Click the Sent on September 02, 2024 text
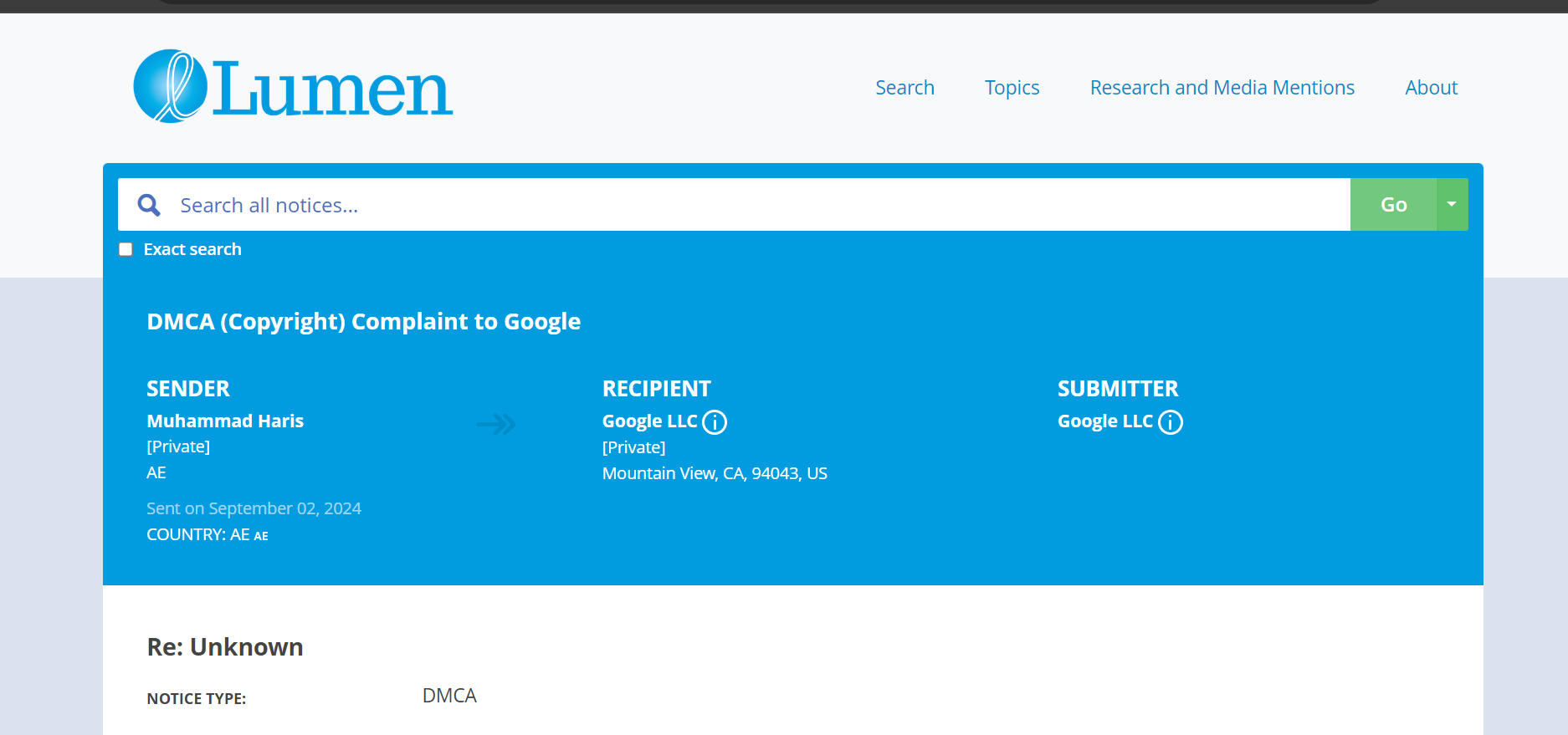This screenshot has width=1568, height=735. [x=254, y=508]
